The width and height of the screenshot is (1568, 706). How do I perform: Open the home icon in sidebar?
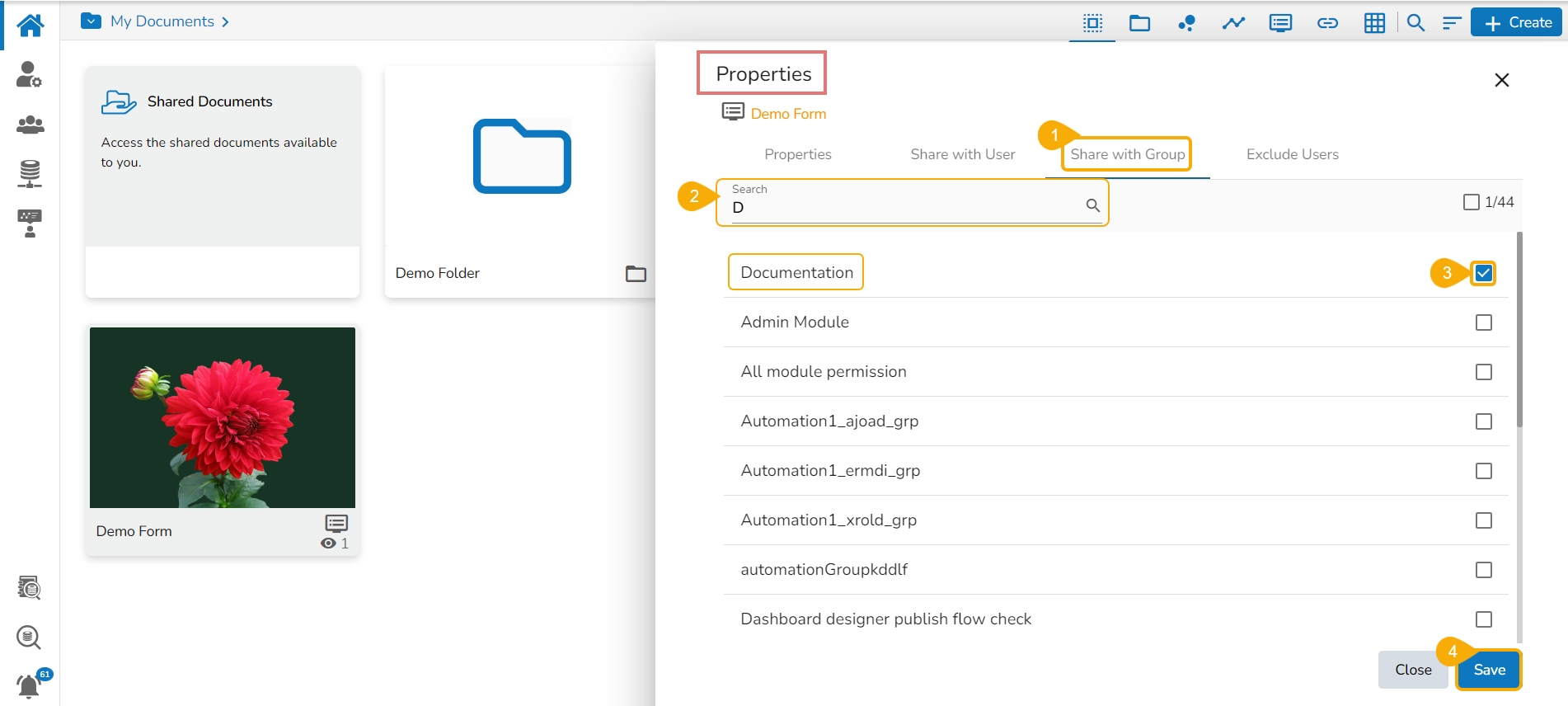click(30, 25)
